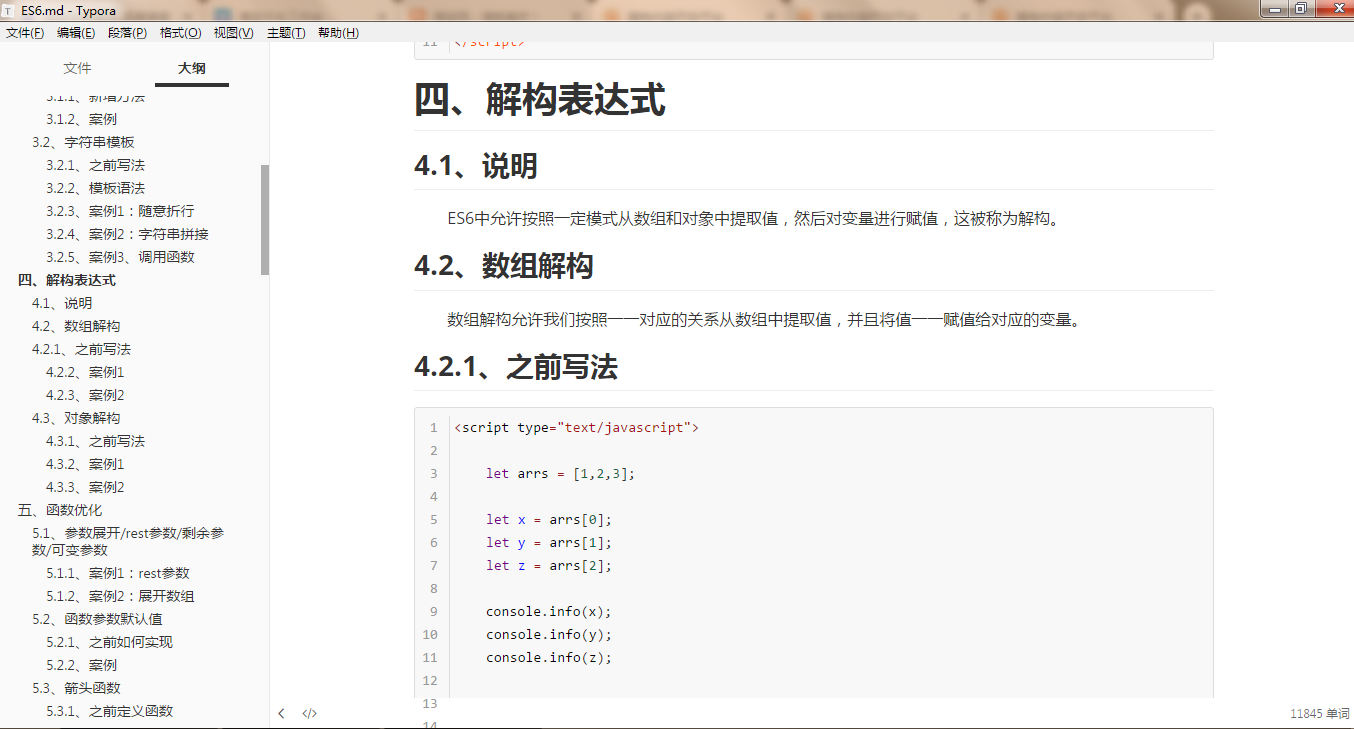1354x729 pixels.
Task: Click the sidebar outline scrollbar thumb
Action: [x=265, y=220]
